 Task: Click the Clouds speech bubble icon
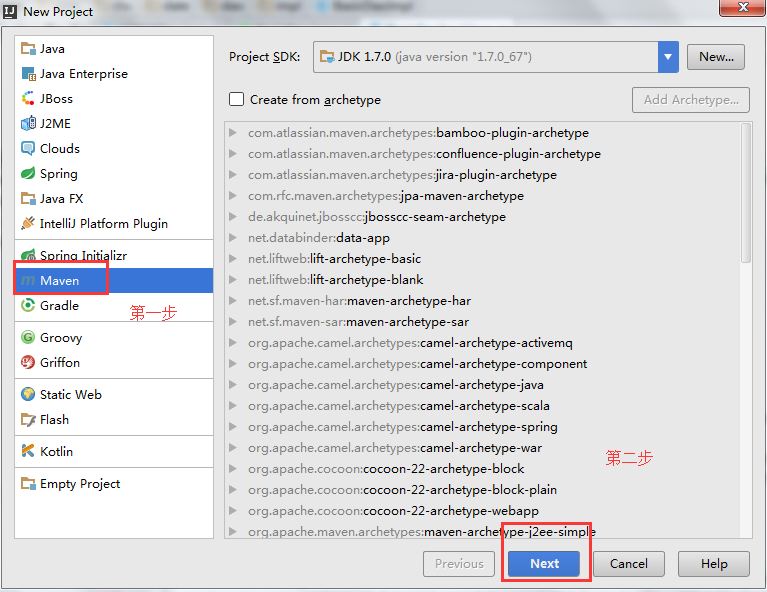coord(28,148)
